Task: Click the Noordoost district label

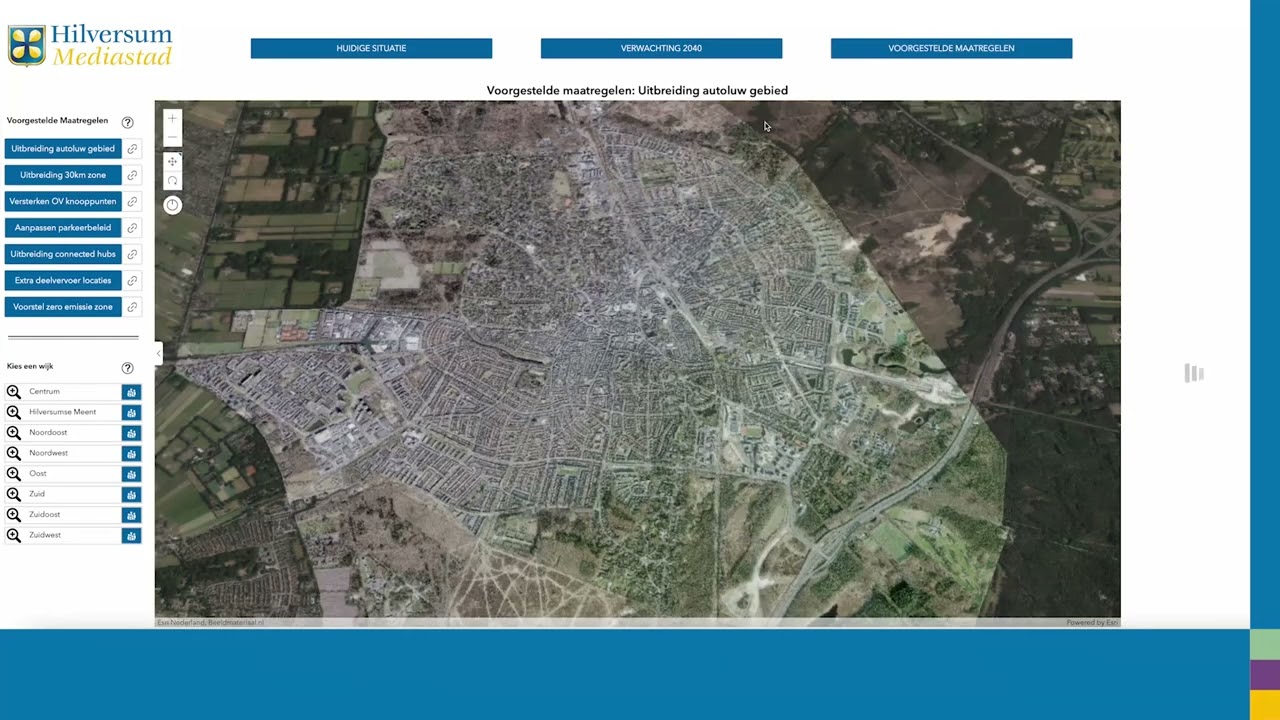Action: (x=48, y=433)
